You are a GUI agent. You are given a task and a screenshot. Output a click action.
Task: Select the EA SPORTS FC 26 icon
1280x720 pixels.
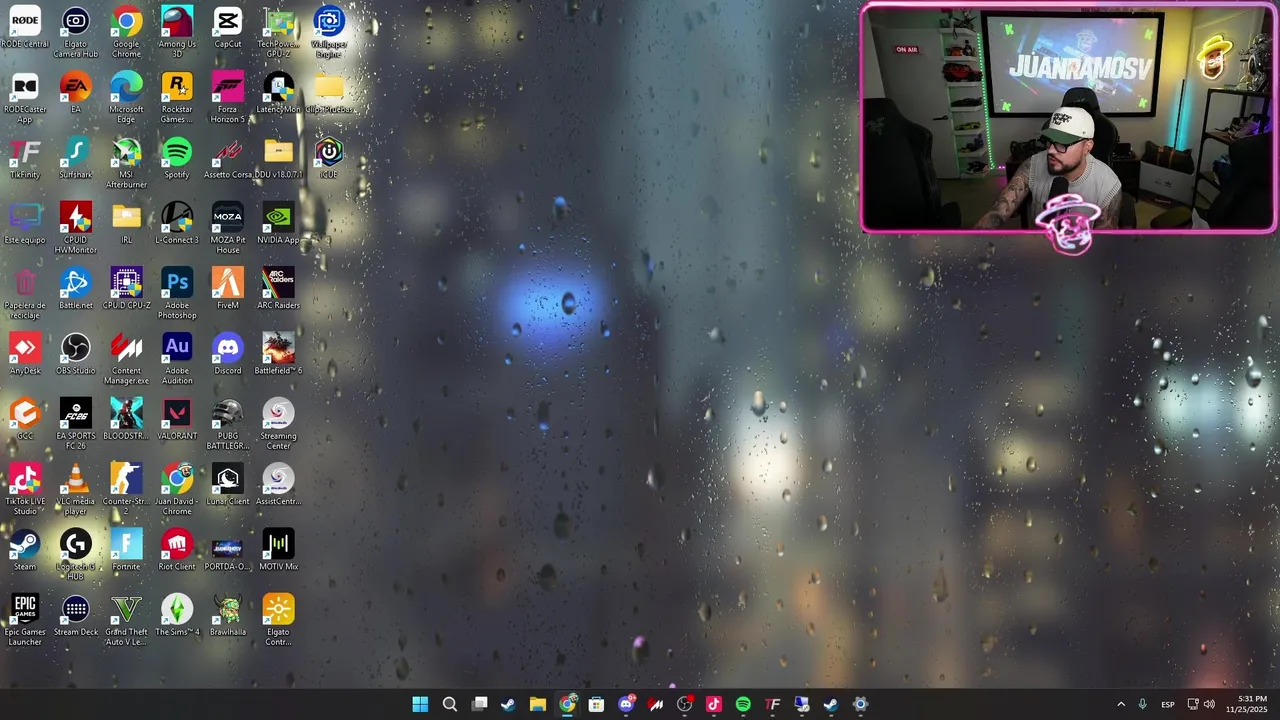pos(76,424)
